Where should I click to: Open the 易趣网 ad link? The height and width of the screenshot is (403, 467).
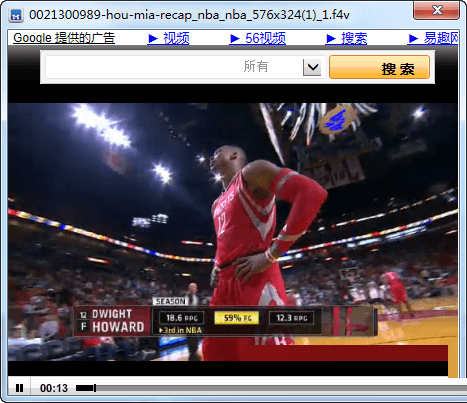click(441, 38)
